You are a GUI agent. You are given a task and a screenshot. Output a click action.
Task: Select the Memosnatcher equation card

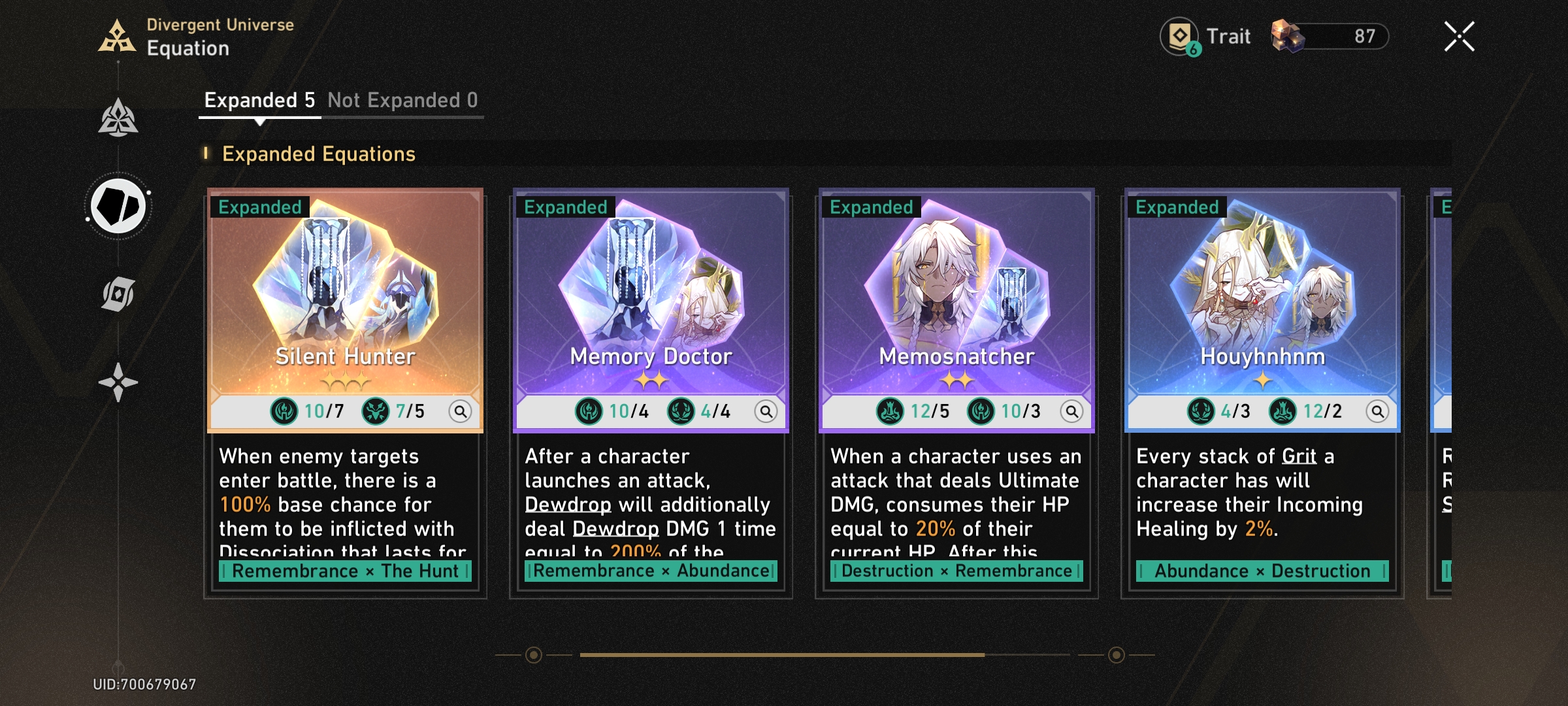(956, 392)
